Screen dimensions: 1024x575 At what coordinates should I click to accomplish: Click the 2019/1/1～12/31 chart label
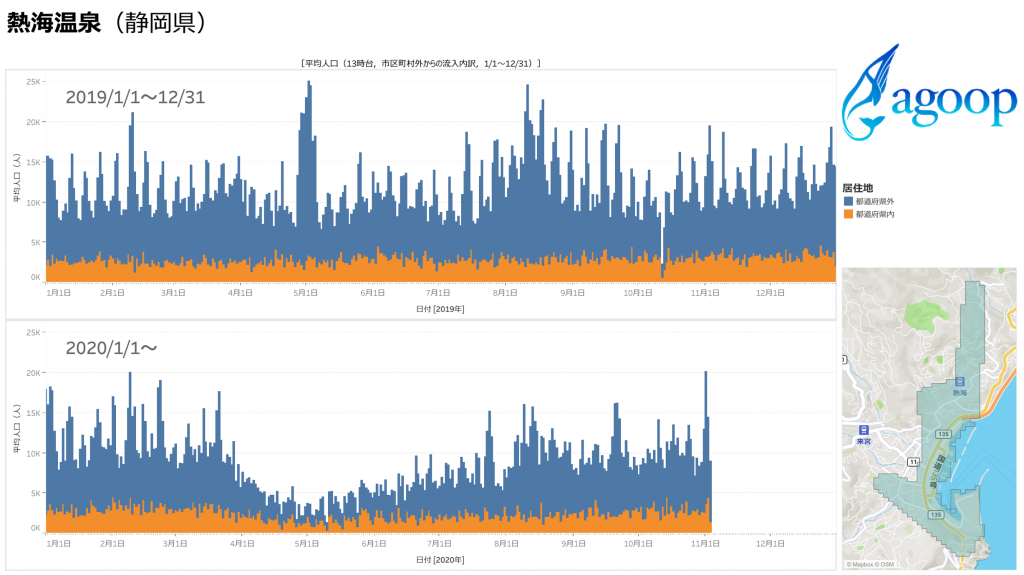(135, 97)
